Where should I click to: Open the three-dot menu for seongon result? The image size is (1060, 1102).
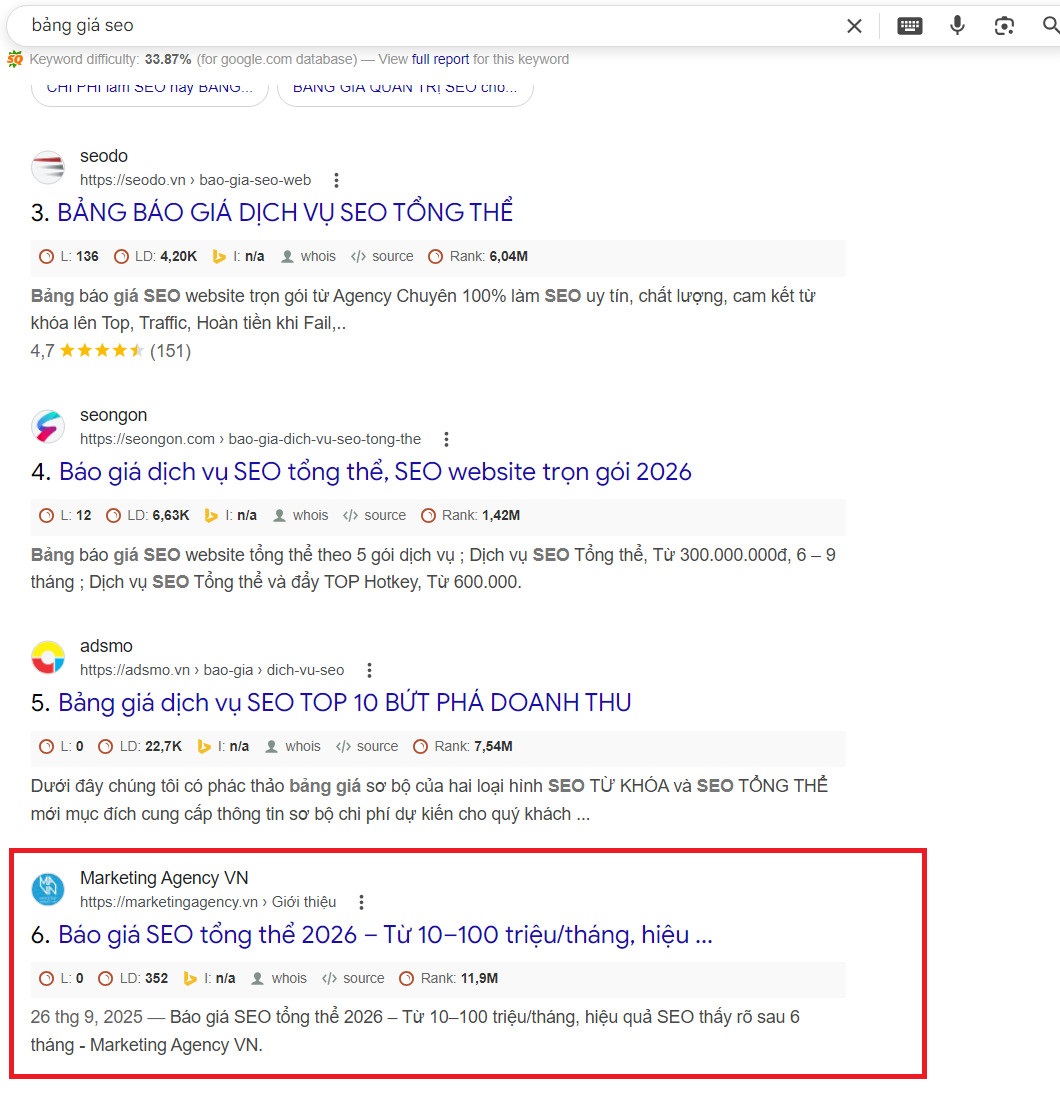[x=446, y=439]
